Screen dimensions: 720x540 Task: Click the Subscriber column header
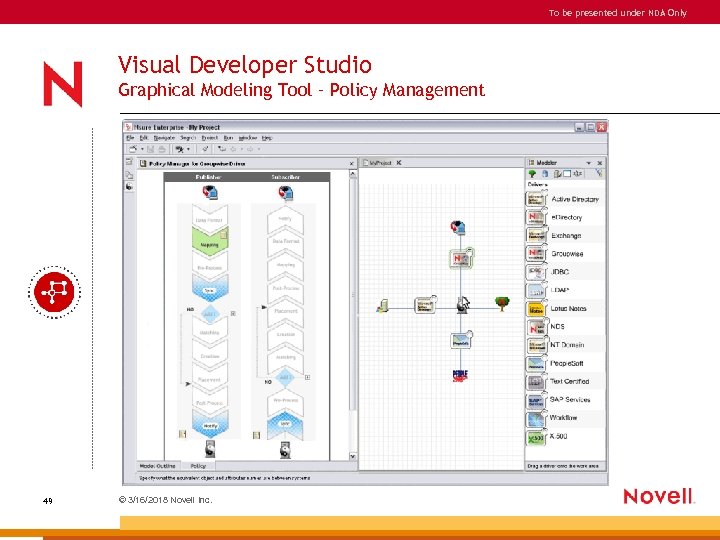[285, 177]
